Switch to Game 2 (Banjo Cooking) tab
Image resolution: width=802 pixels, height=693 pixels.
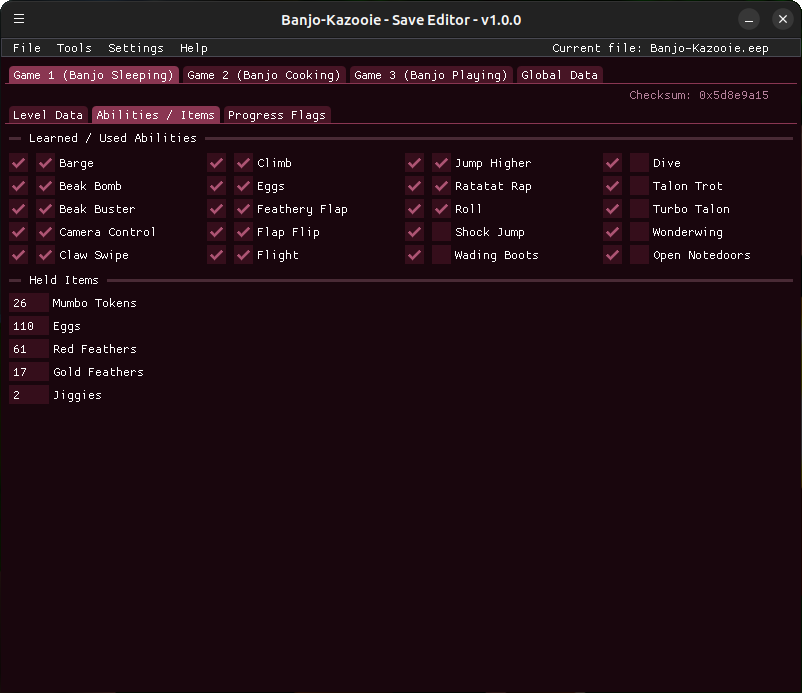pyautogui.click(x=264, y=75)
